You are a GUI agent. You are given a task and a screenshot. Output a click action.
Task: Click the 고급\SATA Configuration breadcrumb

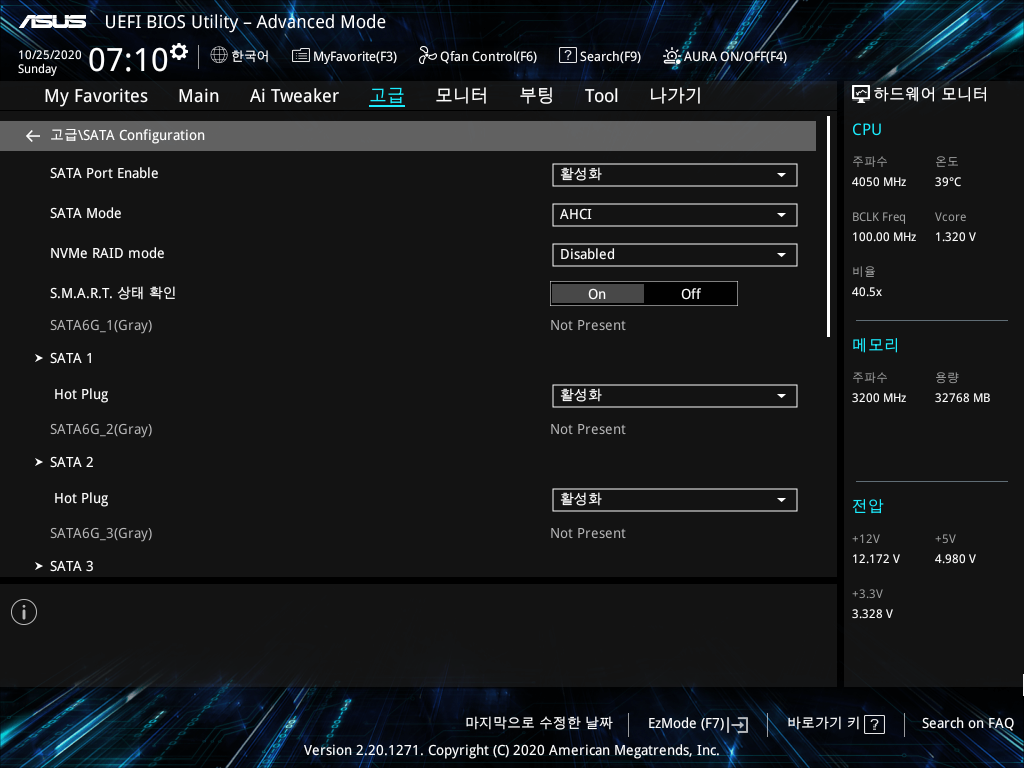(127, 135)
